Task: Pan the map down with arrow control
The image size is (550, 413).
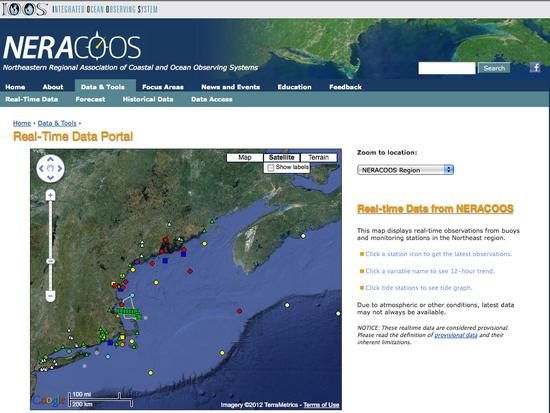Action: click(x=51, y=178)
